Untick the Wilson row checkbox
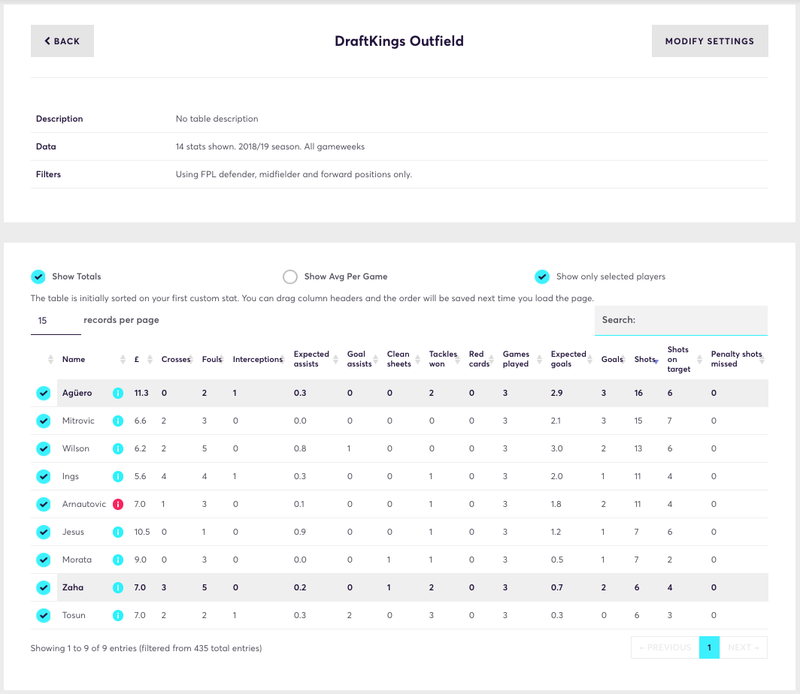800x694 pixels. (43, 449)
